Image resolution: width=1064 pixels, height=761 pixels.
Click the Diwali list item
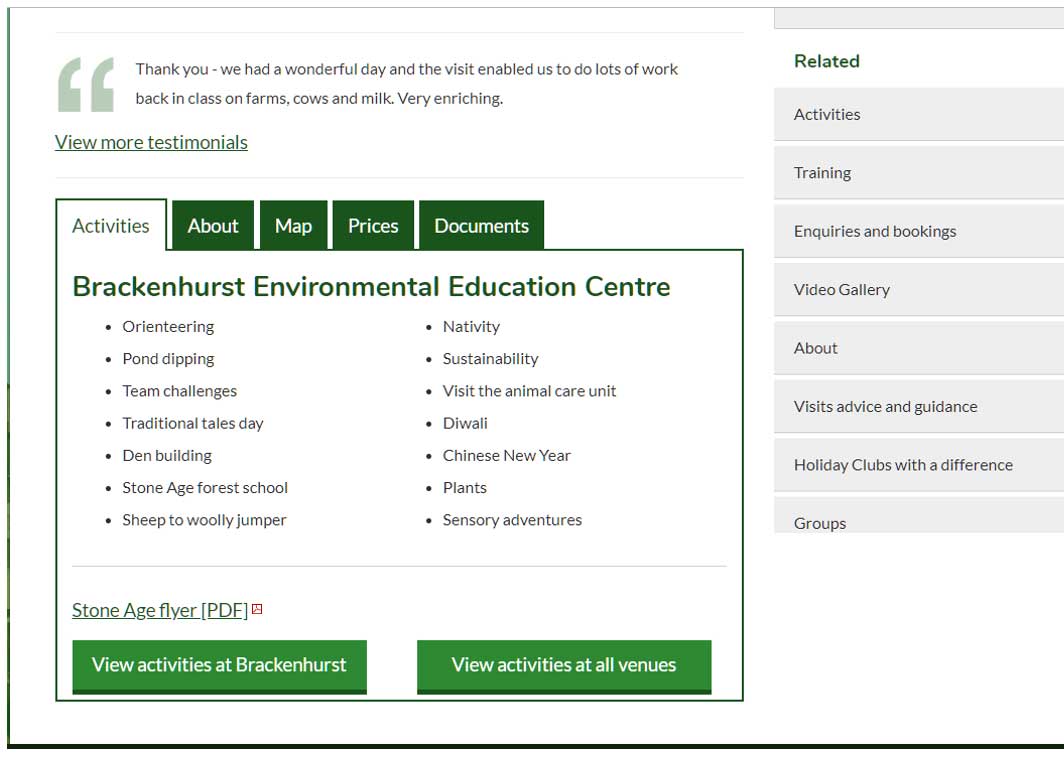[465, 423]
